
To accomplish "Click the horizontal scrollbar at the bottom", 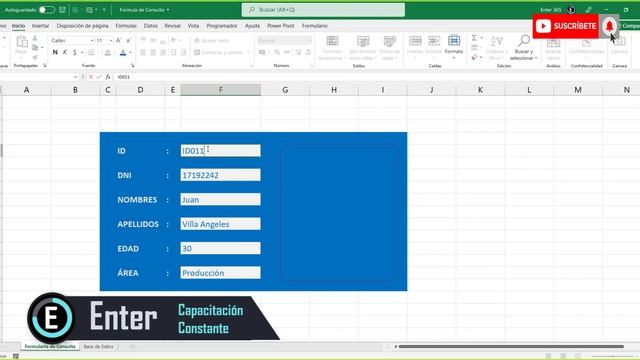I will 511,347.
